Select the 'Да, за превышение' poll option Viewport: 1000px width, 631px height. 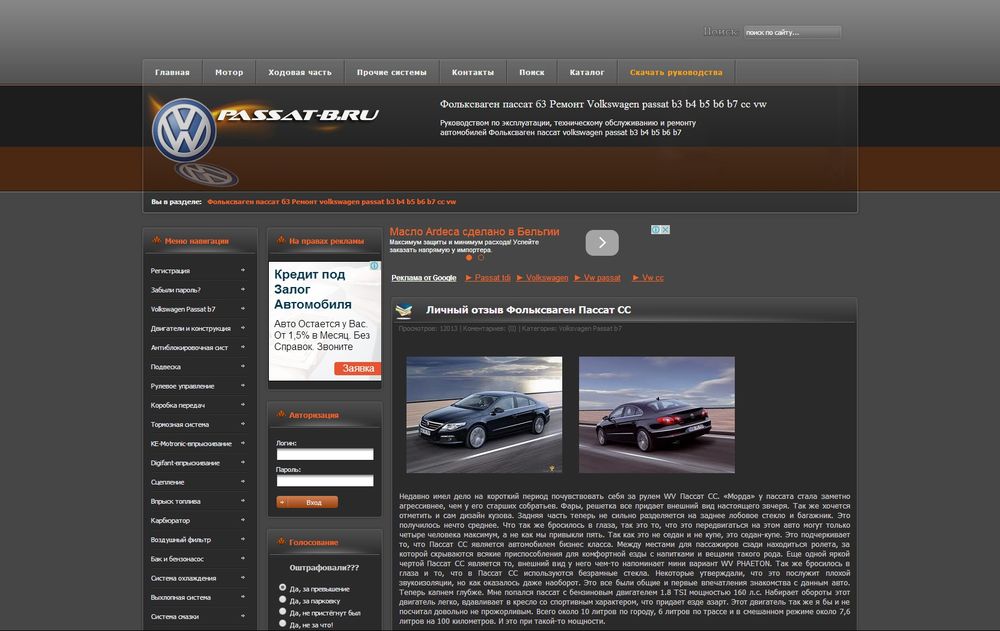(283, 588)
